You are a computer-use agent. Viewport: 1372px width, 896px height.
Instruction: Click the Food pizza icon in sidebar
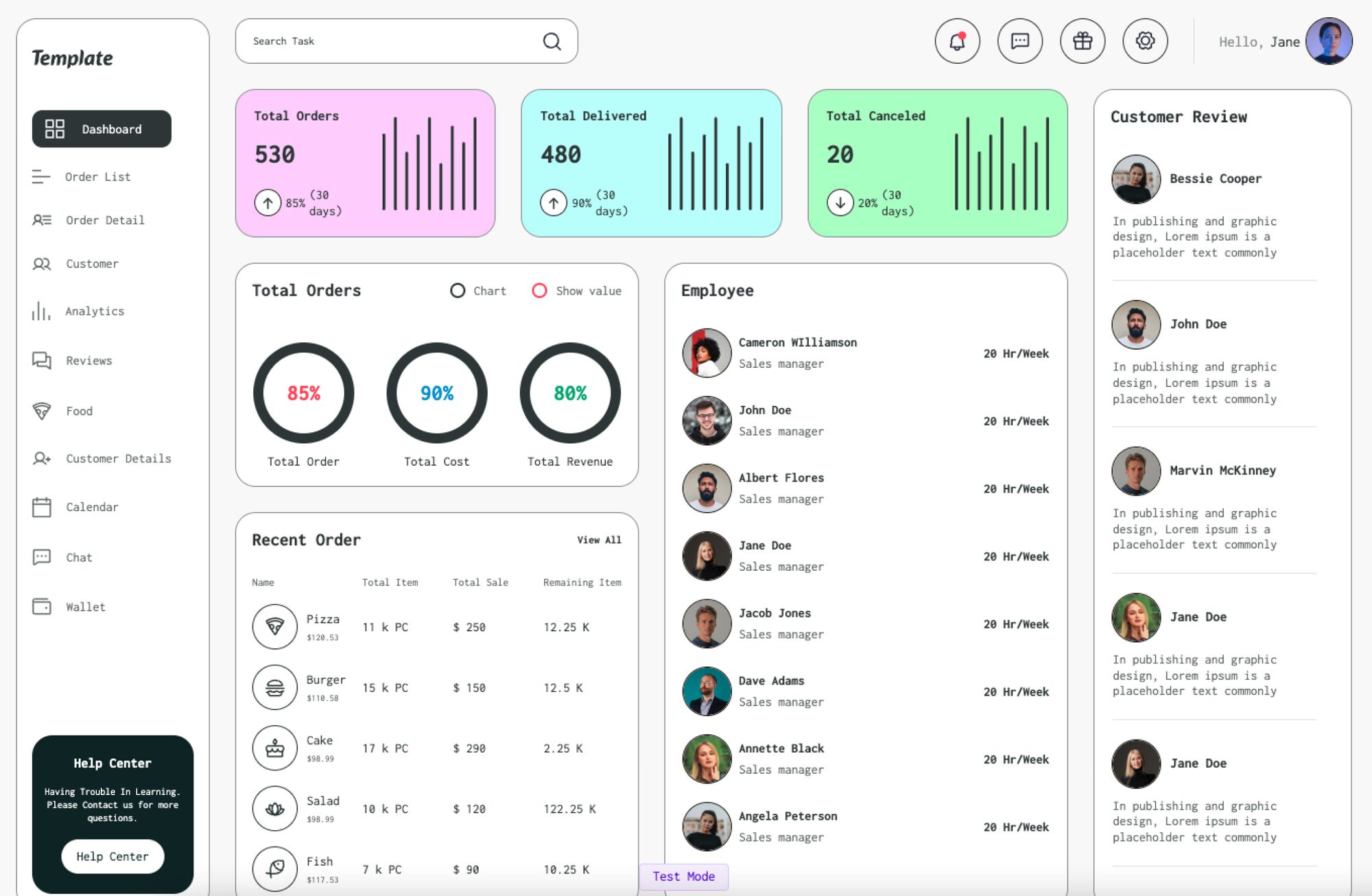[x=41, y=410]
